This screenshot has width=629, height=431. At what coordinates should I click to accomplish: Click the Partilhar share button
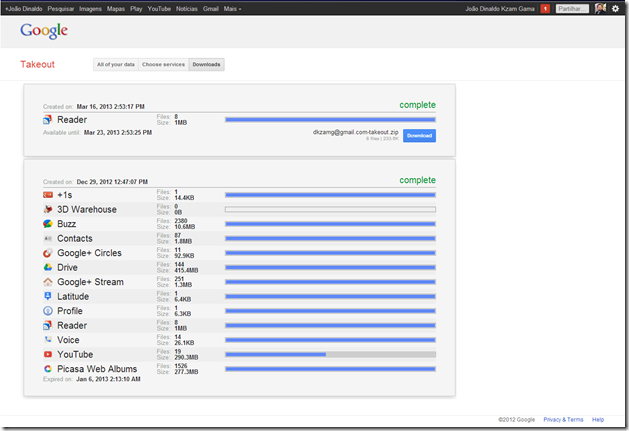click(572, 8)
